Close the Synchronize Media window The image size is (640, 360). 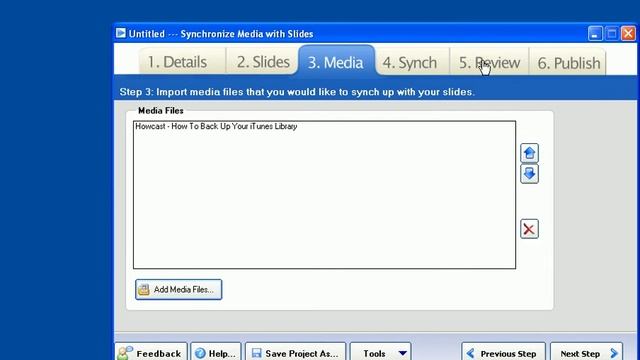[x=628, y=33]
